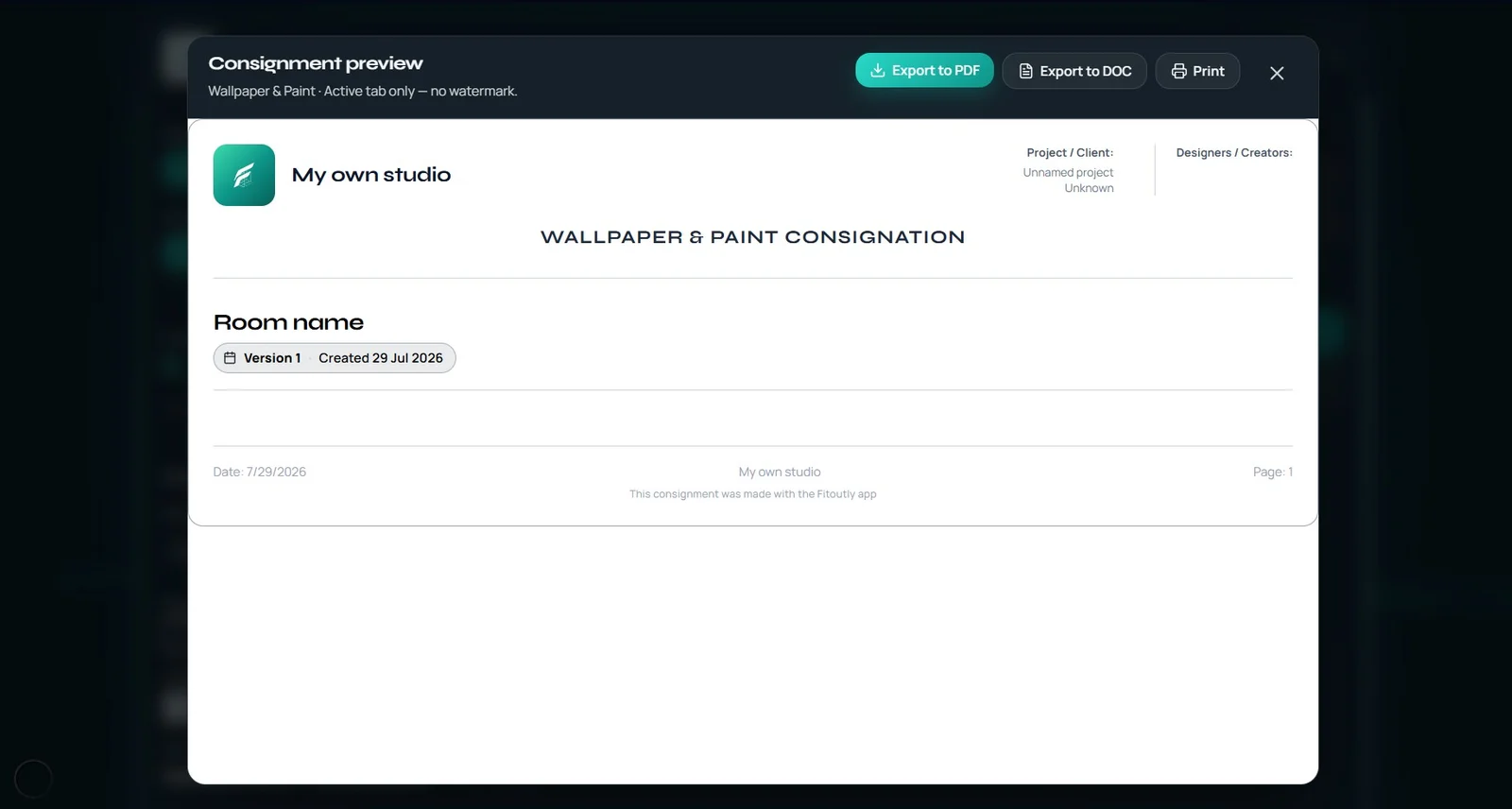1512x809 pixels.
Task: Click the document icon in Export to DOC
Action: 1025,71
